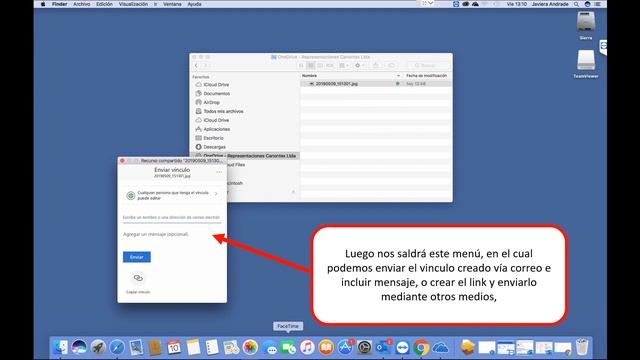640x360 pixels.
Task: Open link permission settings (Cualquier persona)
Action: click(172, 195)
